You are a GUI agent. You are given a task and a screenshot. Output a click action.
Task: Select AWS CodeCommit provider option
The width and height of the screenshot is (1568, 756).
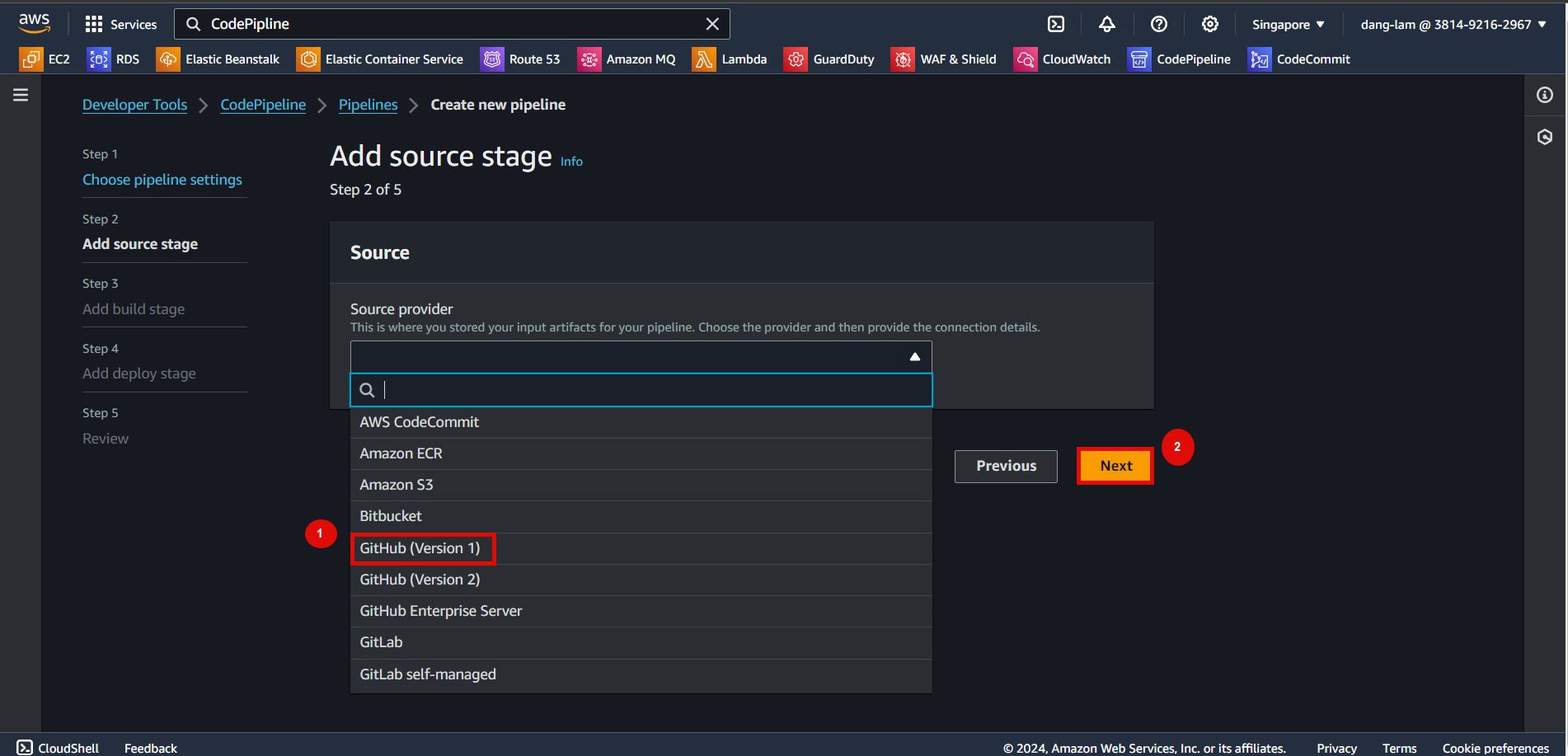641,422
